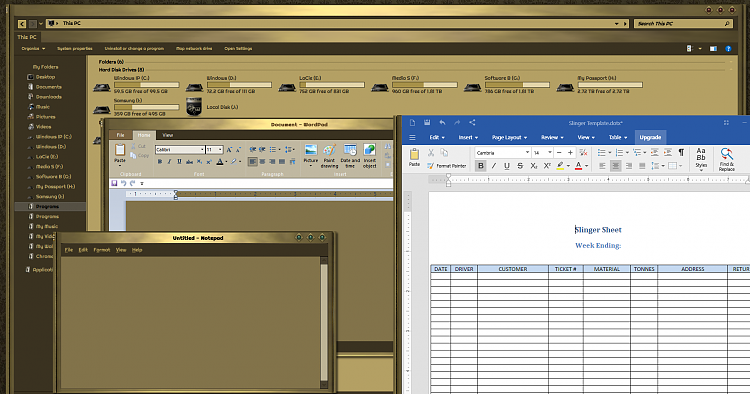Apply italic in Slinger Template editor
The height and width of the screenshot is (394, 750).
(x=494, y=166)
